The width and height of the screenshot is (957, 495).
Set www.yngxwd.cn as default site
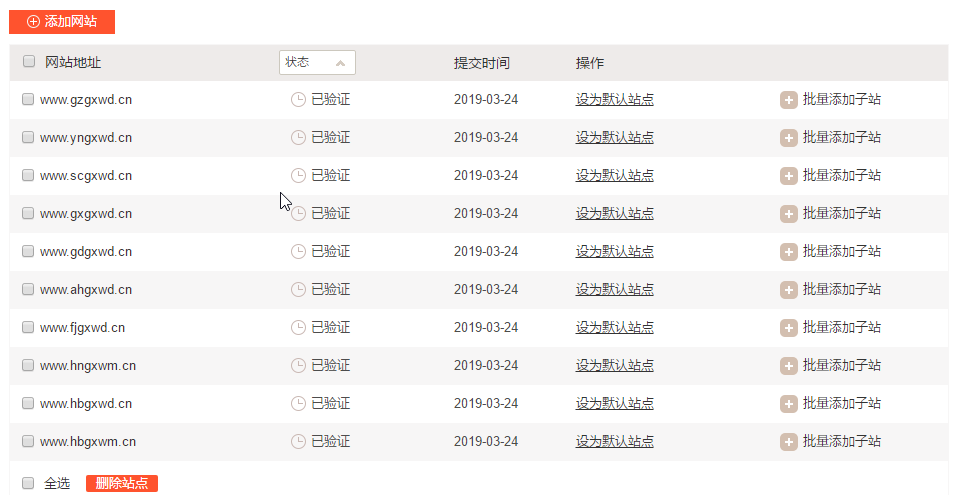tap(614, 137)
